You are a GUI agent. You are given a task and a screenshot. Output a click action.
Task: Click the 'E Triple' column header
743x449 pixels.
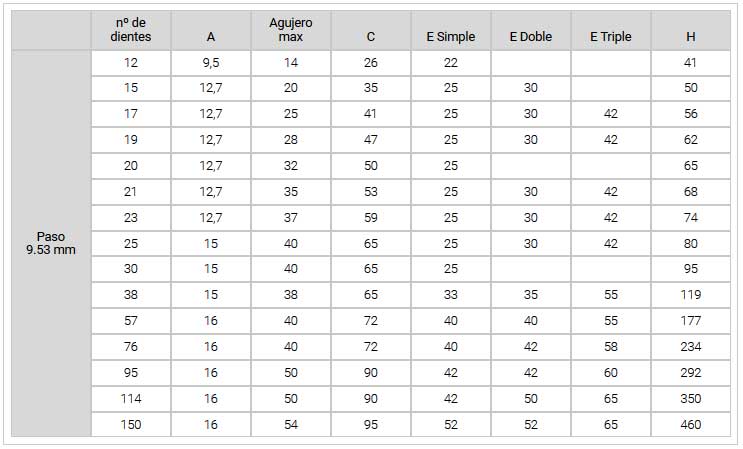[x=611, y=30]
